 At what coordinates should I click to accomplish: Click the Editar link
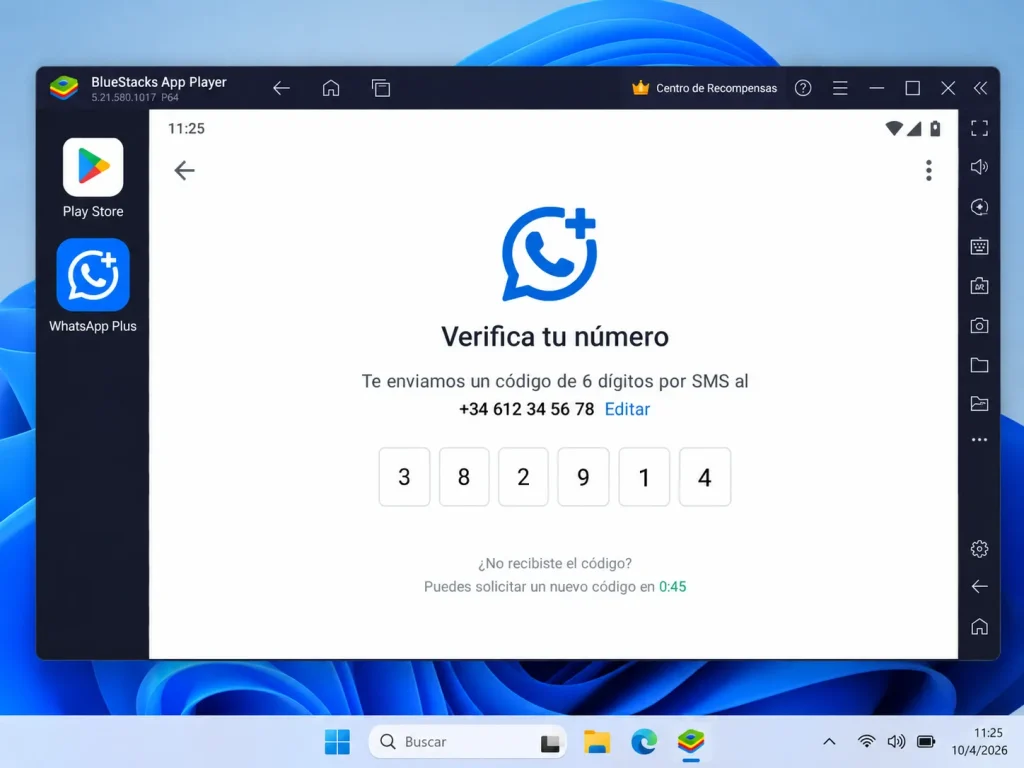coord(627,409)
